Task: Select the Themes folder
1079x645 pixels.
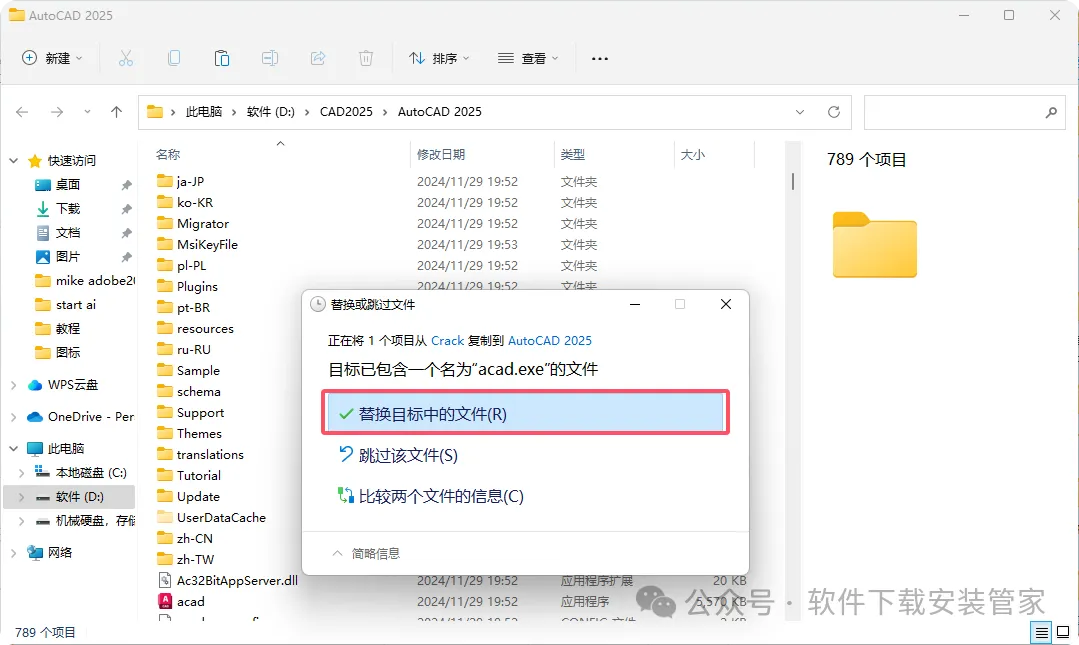Action: point(199,433)
